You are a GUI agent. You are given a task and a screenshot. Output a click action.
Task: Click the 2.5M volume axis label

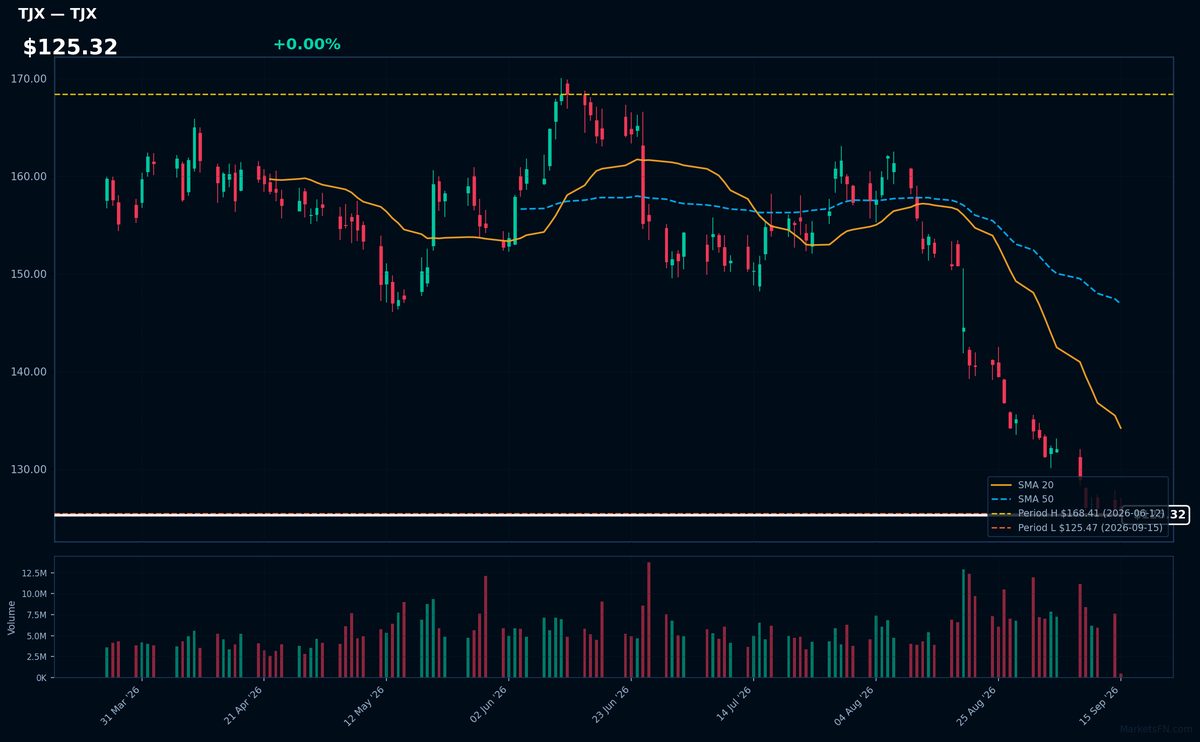35,657
